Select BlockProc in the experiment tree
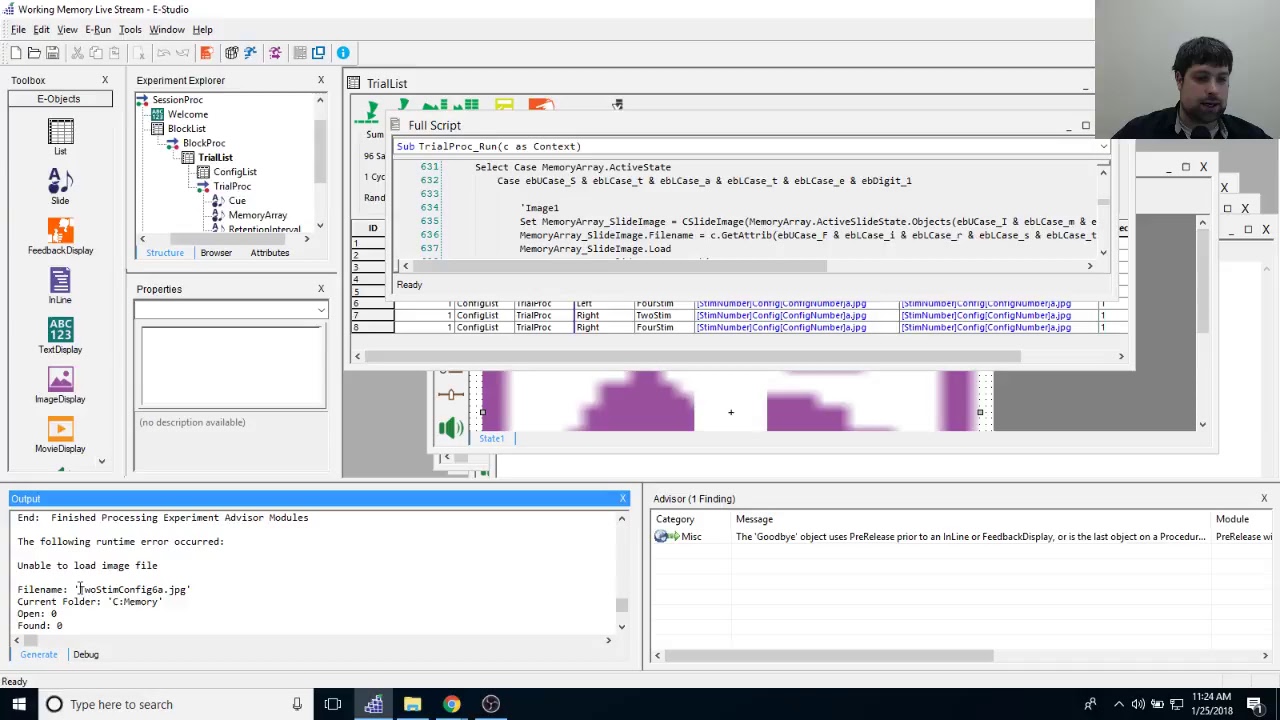This screenshot has width=1280, height=720. click(x=204, y=143)
